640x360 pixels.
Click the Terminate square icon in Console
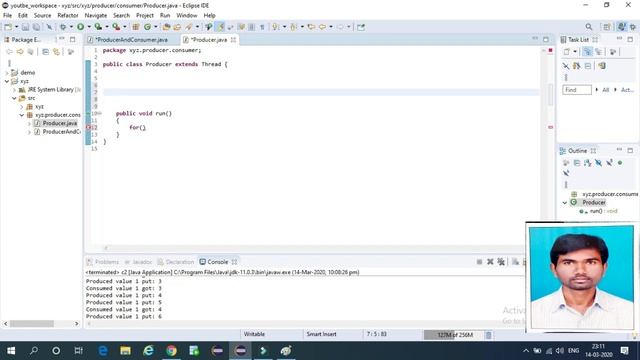479,262
